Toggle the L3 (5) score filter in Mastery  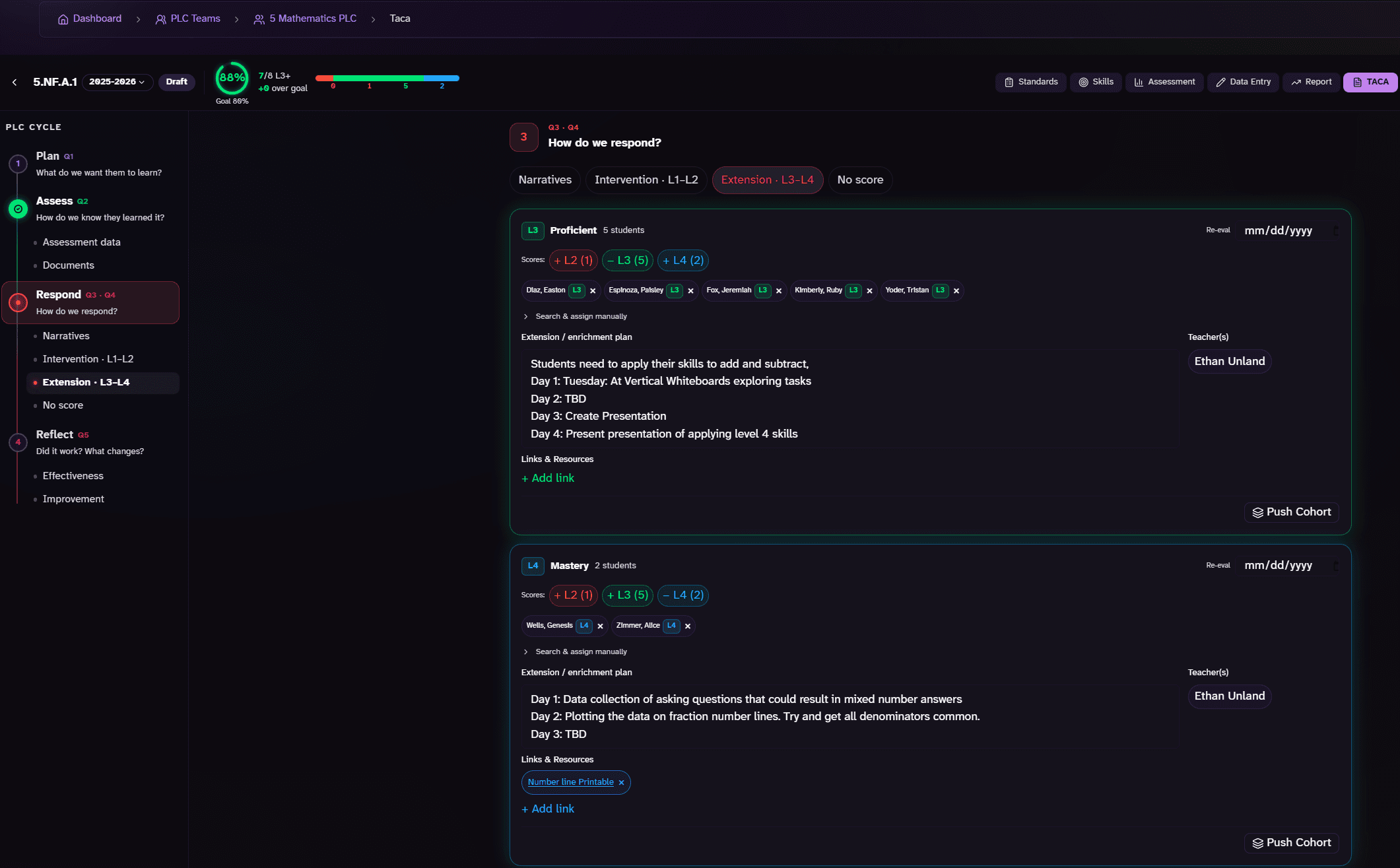click(628, 595)
